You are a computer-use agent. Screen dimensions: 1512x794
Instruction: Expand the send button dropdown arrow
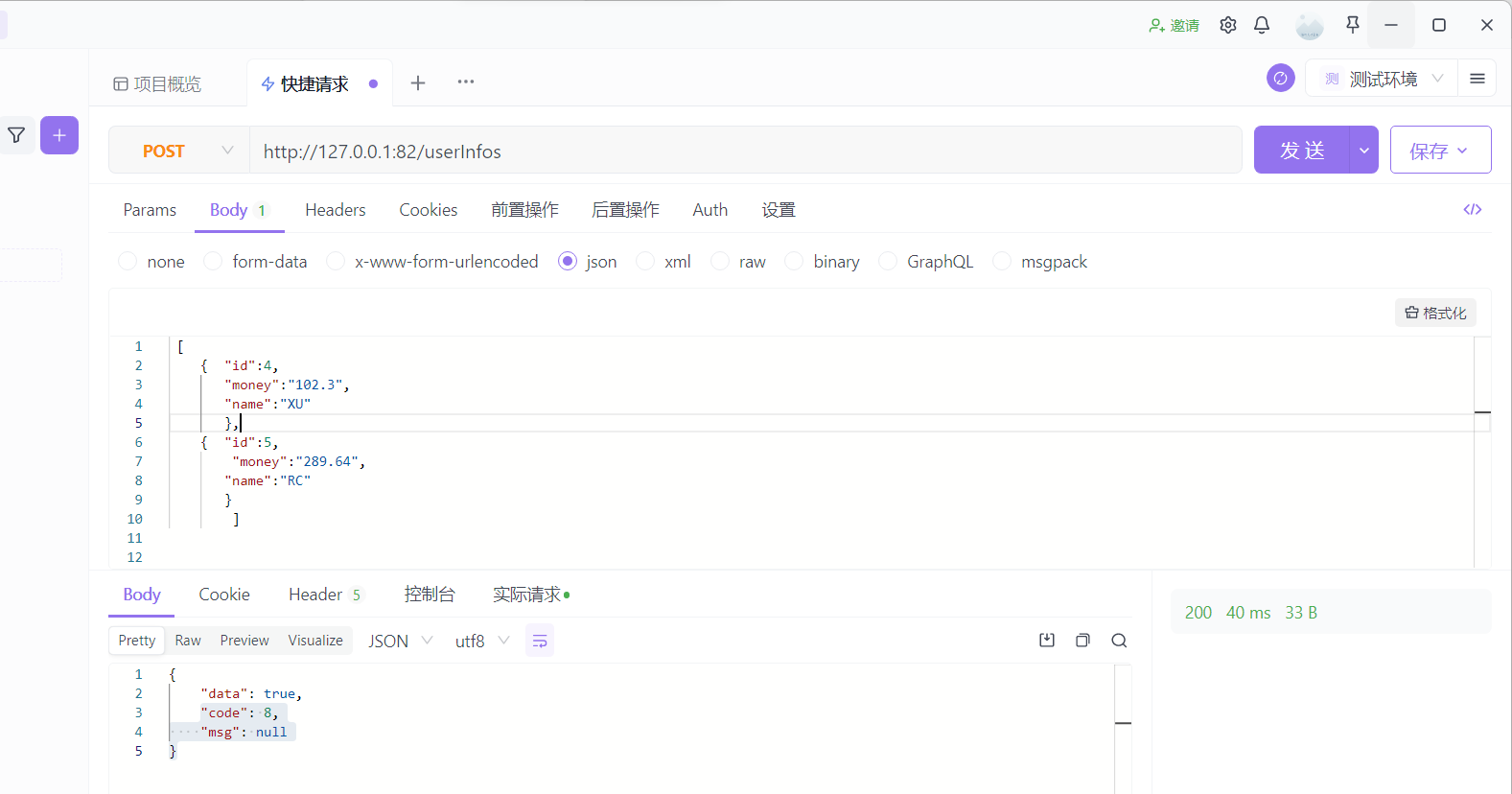(1364, 151)
